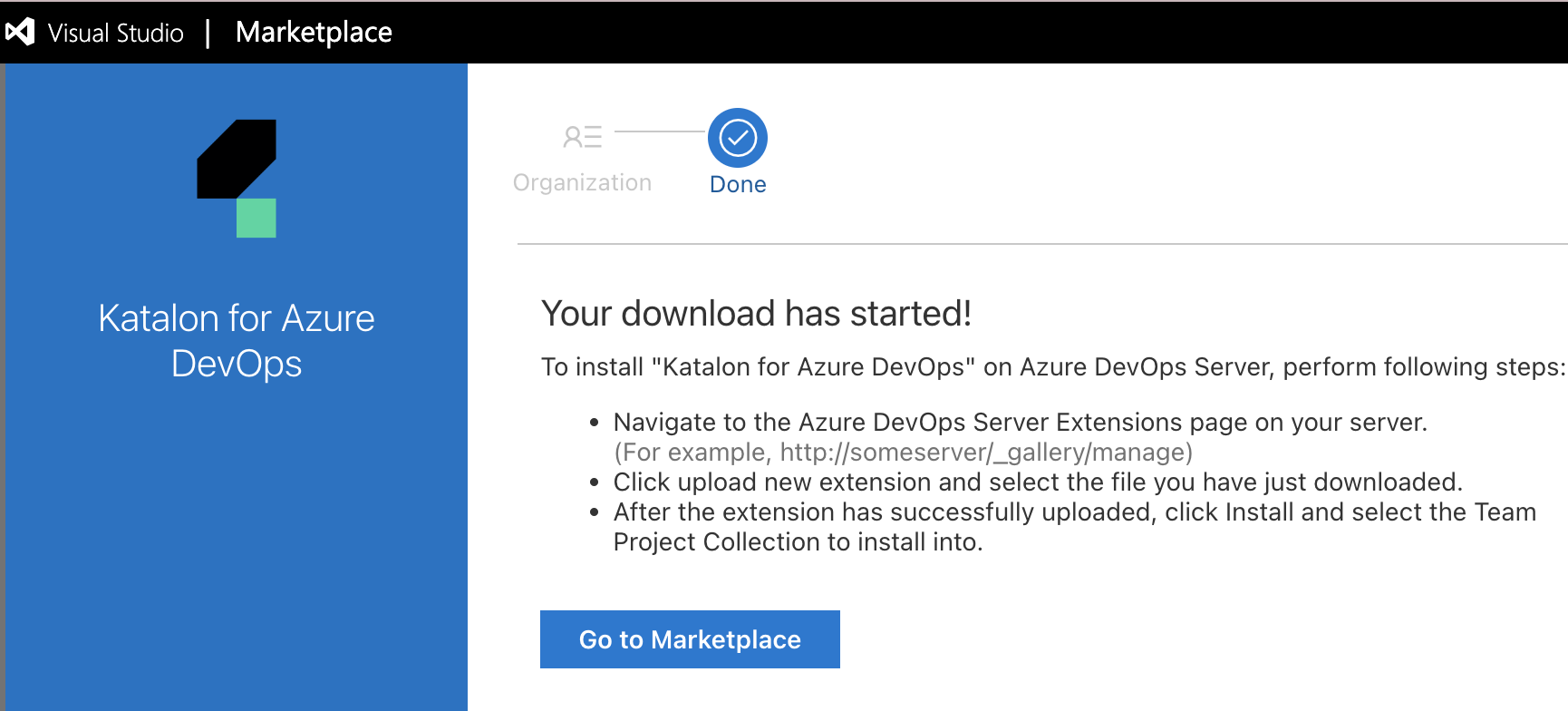
Task: Click the Katalon for Azure DevOps title
Action: [237, 341]
